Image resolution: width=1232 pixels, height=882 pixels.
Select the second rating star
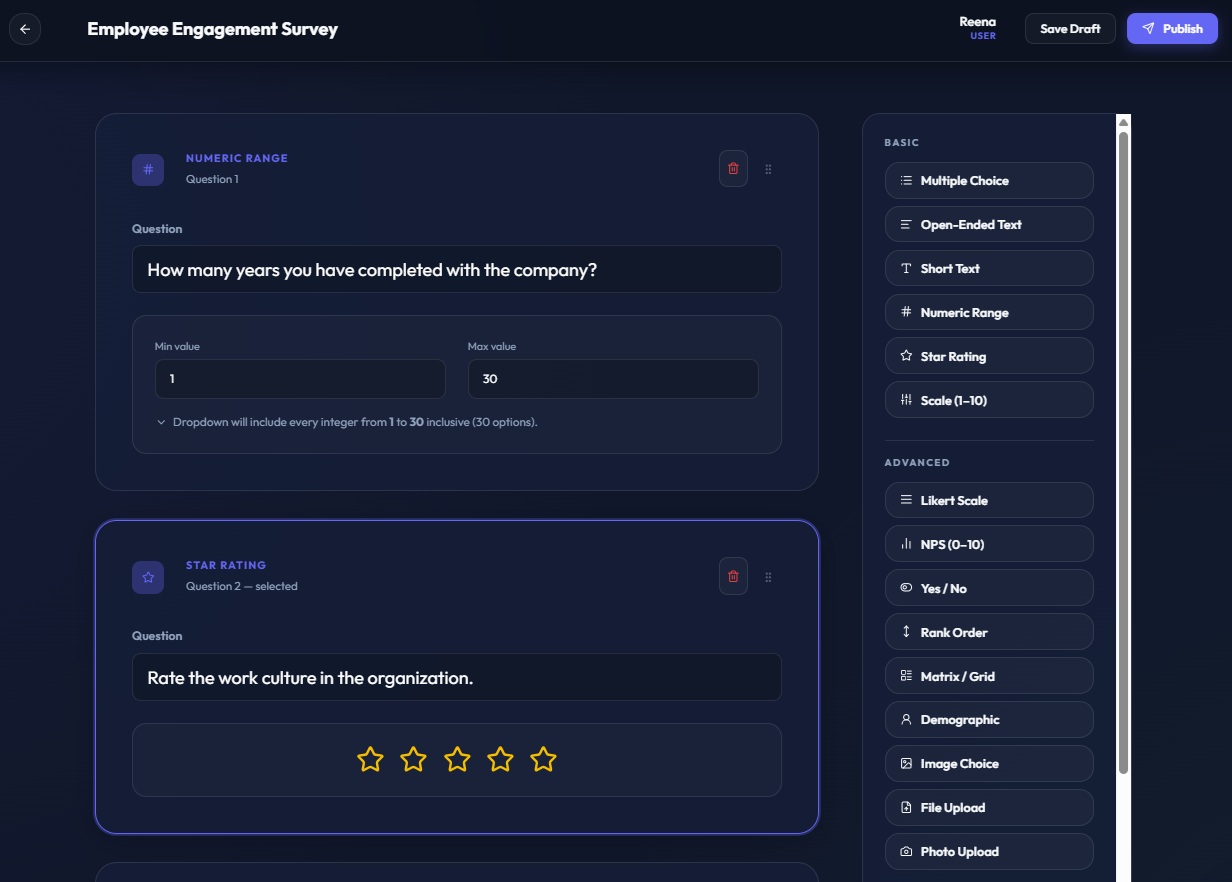(413, 760)
